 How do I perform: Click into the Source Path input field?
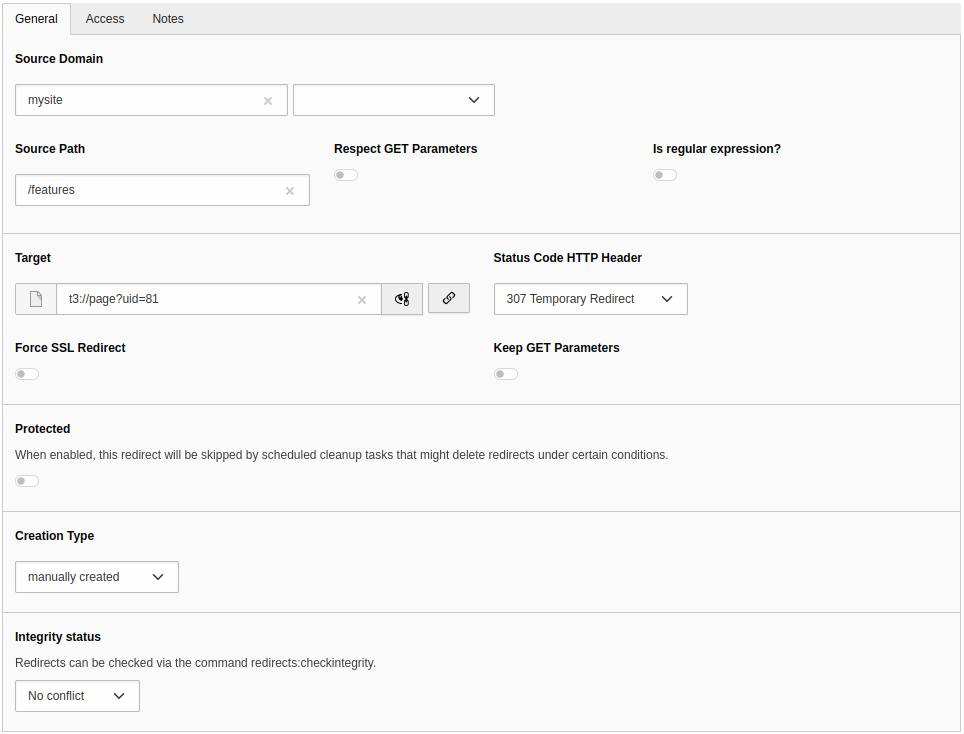(x=150, y=190)
